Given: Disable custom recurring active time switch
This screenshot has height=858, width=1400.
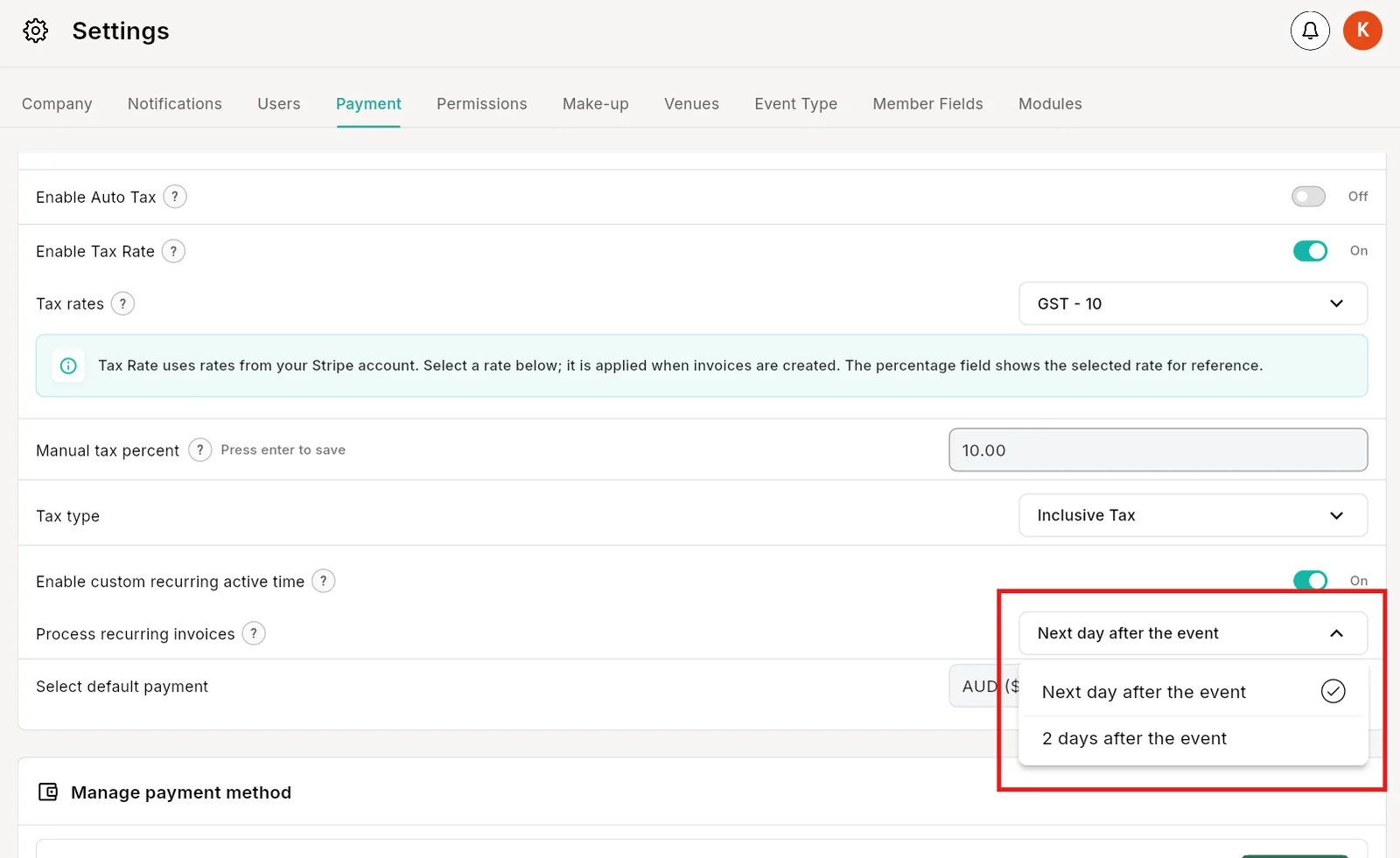Looking at the screenshot, I should (x=1310, y=581).
